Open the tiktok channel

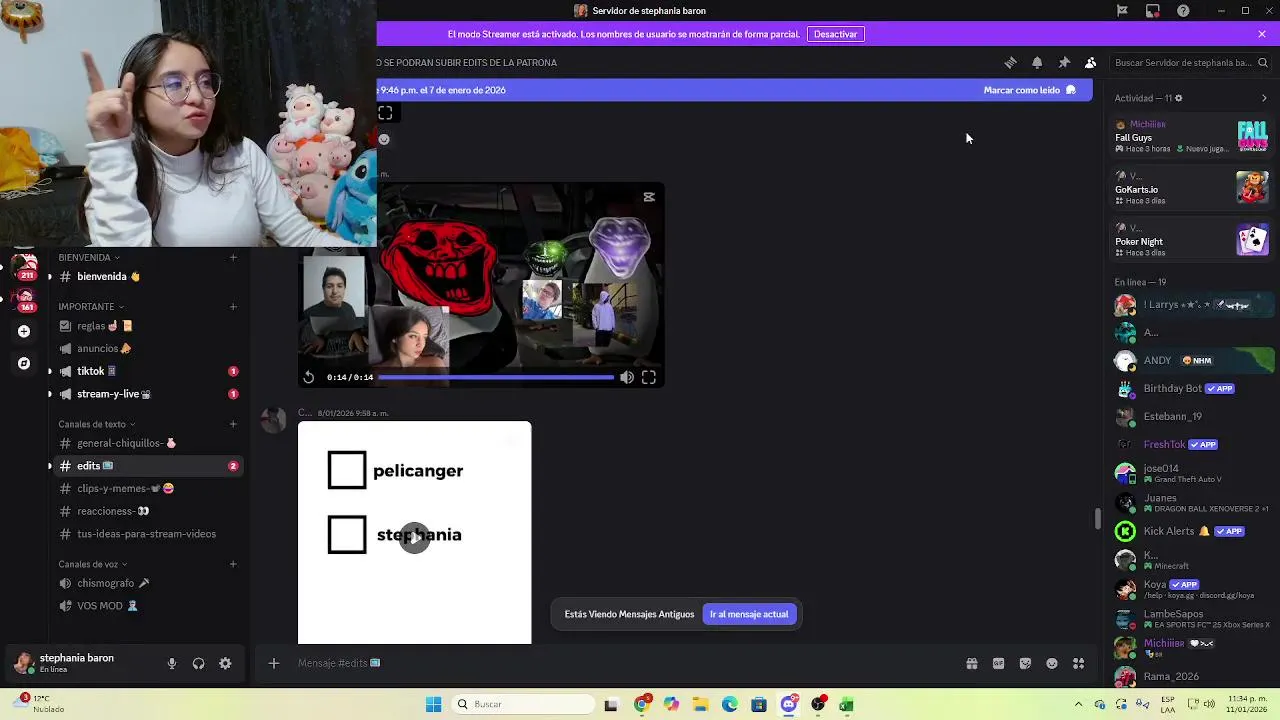click(147, 371)
